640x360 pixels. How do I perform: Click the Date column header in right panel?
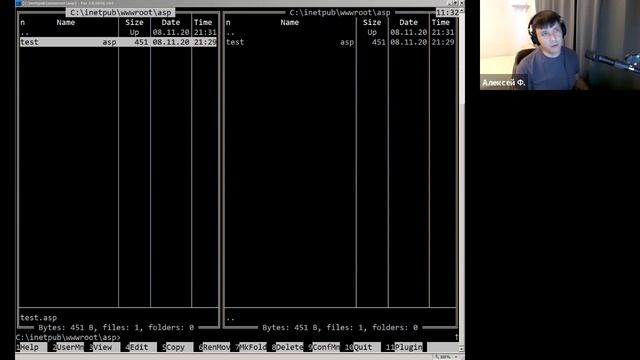(x=409, y=22)
